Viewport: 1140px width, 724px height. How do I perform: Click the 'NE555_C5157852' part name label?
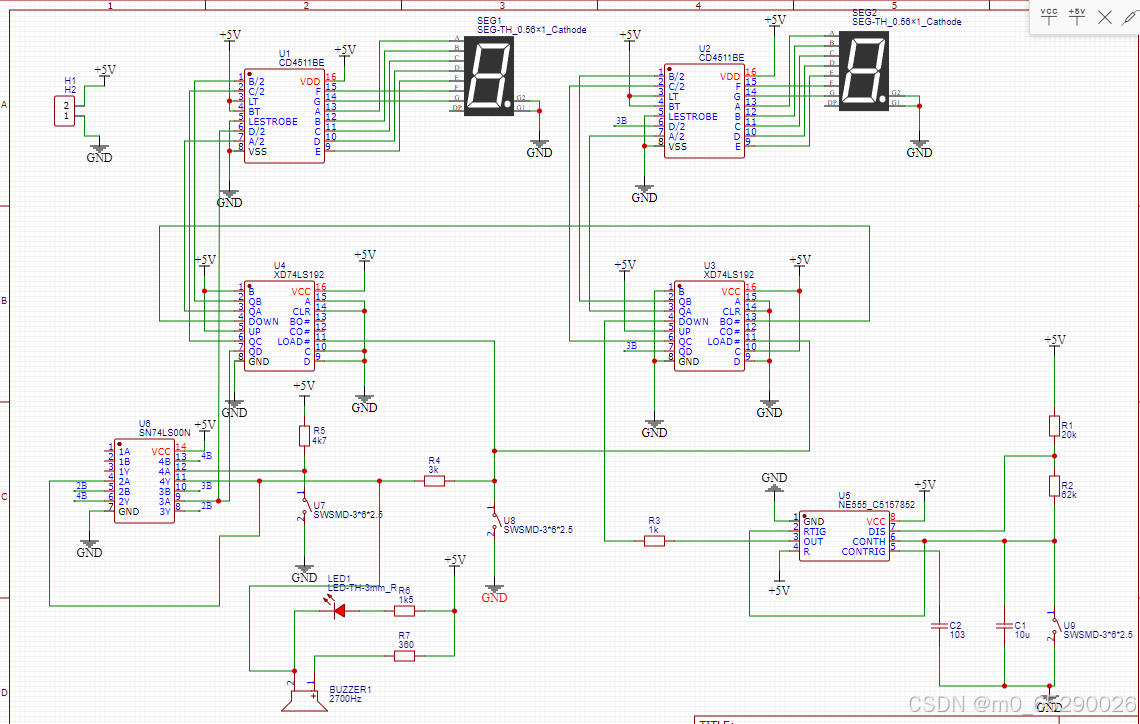[x=876, y=504]
